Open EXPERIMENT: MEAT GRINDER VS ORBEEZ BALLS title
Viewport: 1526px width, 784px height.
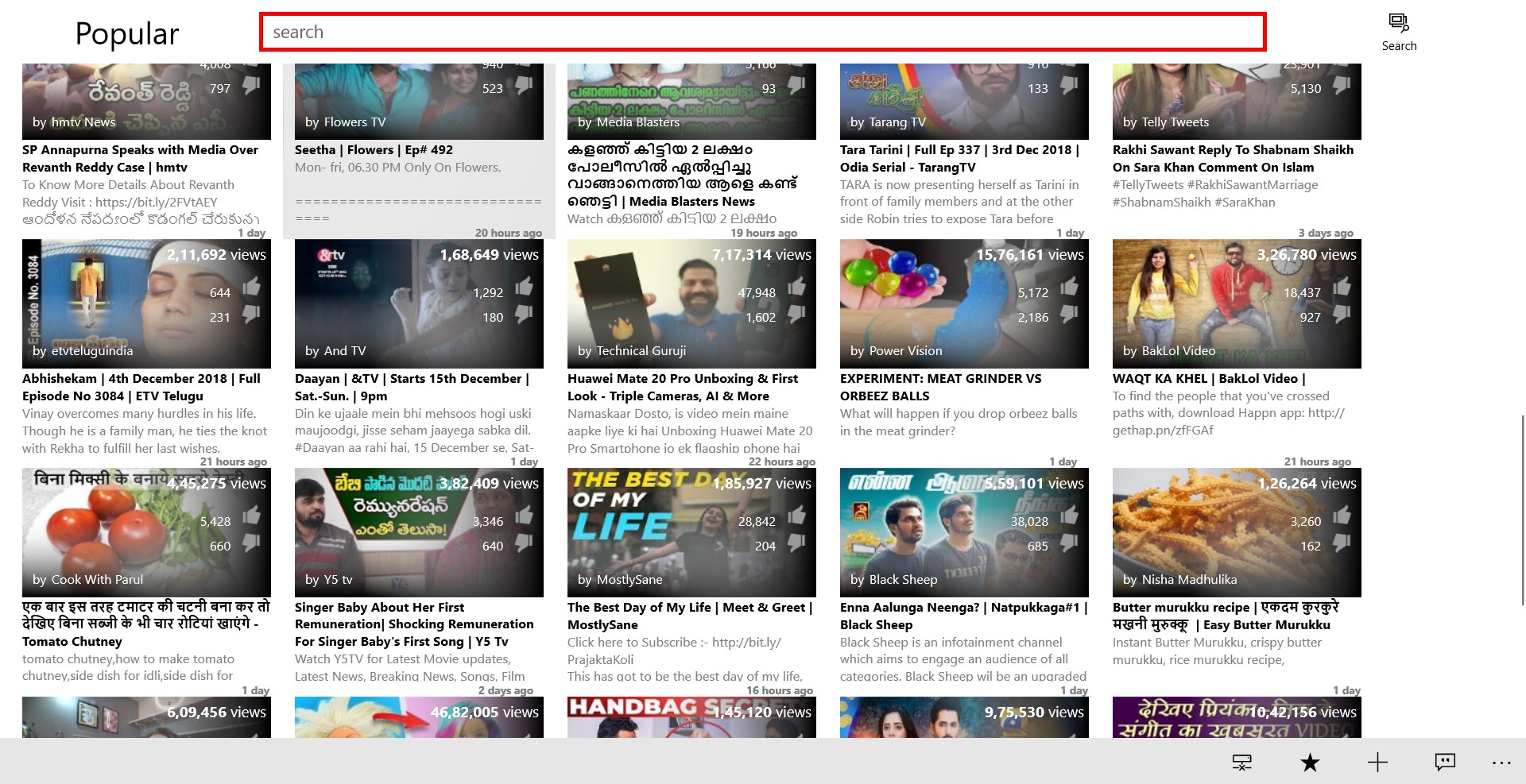(941, 387)
